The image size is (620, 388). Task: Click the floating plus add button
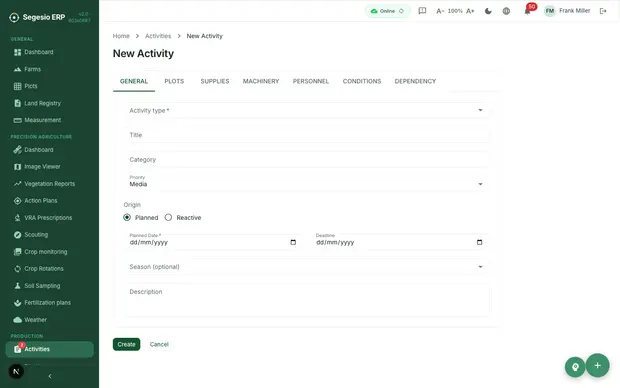597,365
